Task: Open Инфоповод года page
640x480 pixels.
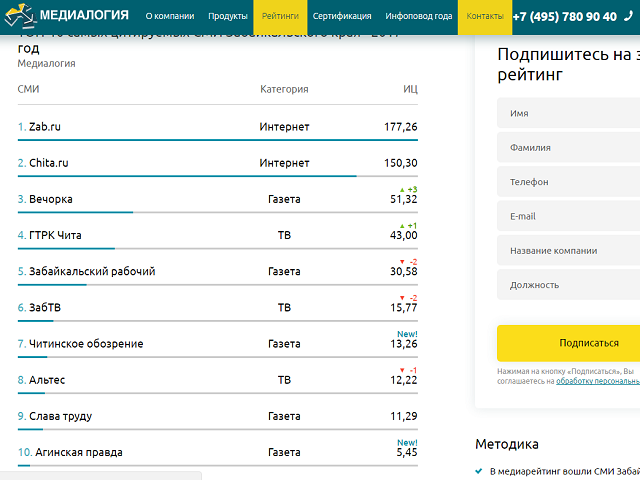Action: click(x=419, y=16)
